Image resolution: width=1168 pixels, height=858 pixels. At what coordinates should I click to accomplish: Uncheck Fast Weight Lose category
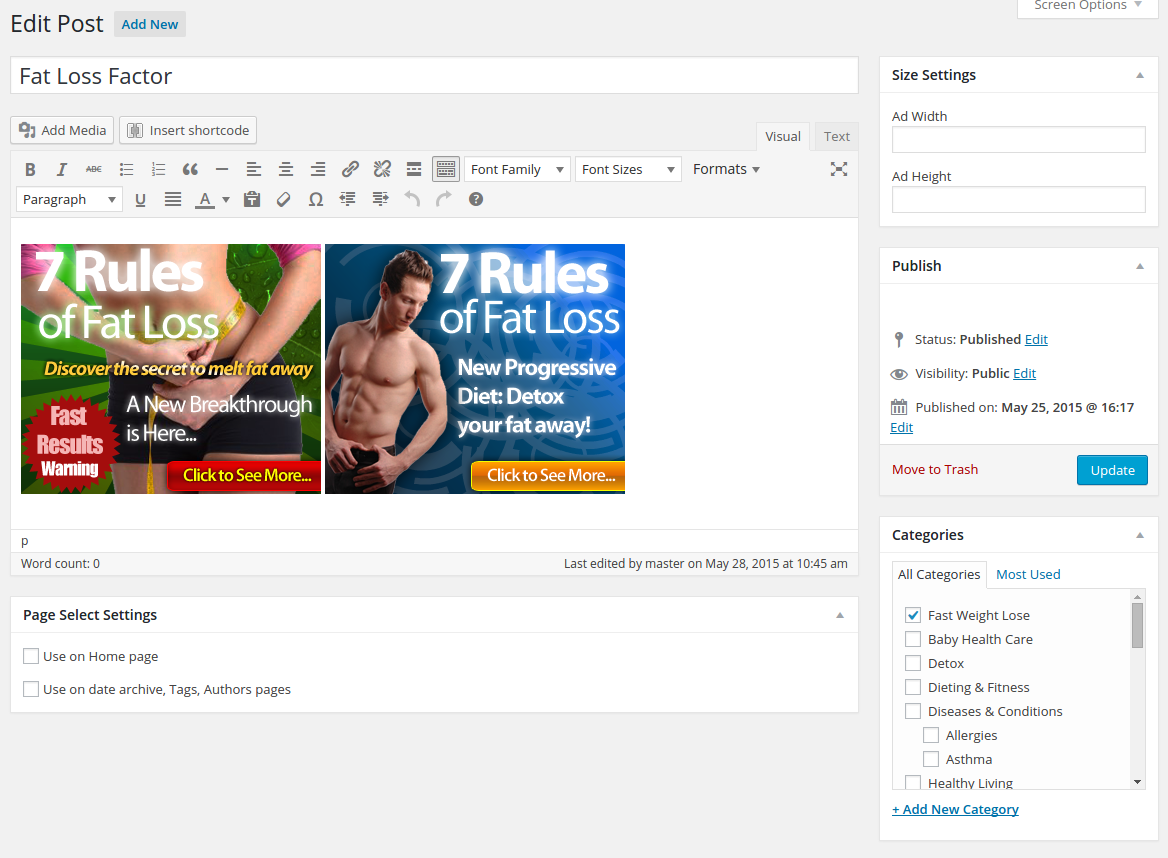[912, 615]
